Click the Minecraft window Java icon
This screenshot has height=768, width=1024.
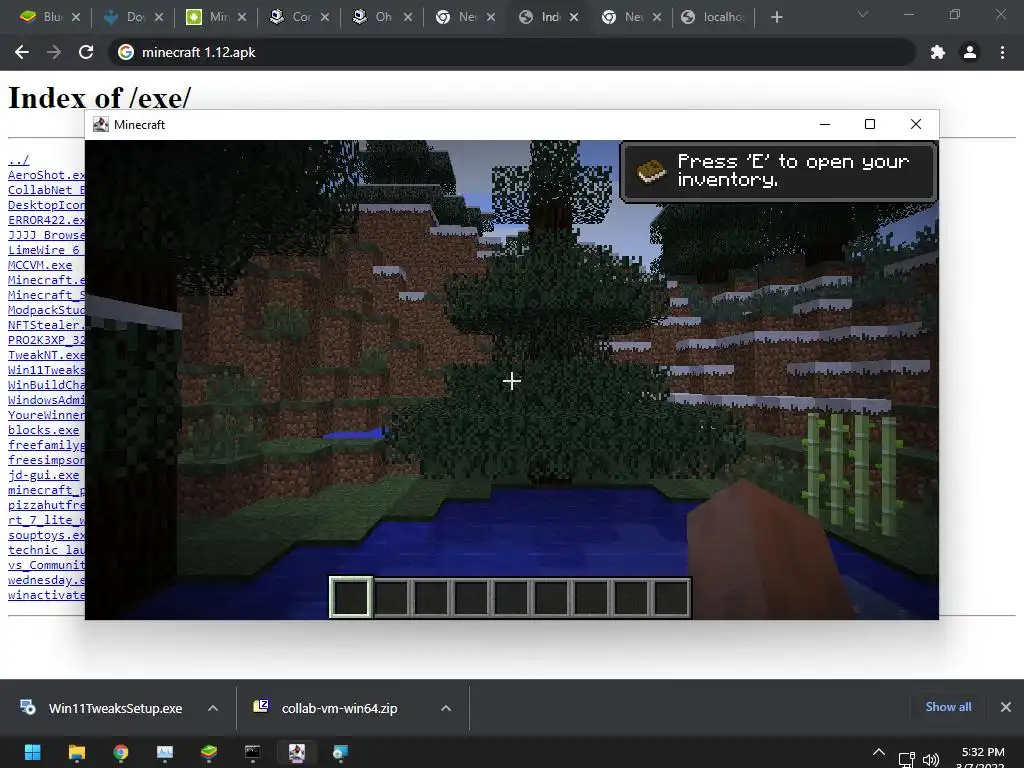pyautogui.click(x=101, y=125)
